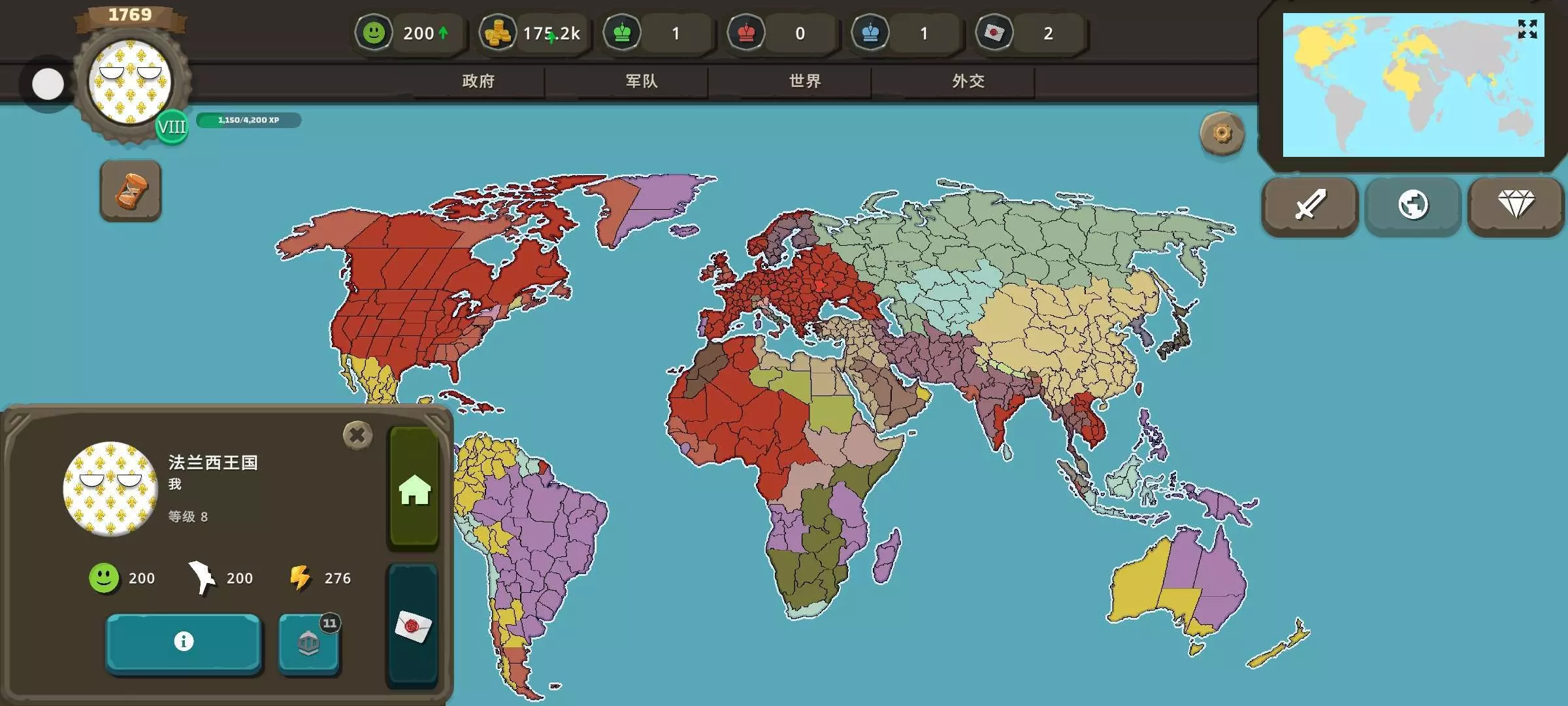1568x706 pixels.
Task: Open the sealed letter diplomacy icon
Action: click(x=413, y=626)
